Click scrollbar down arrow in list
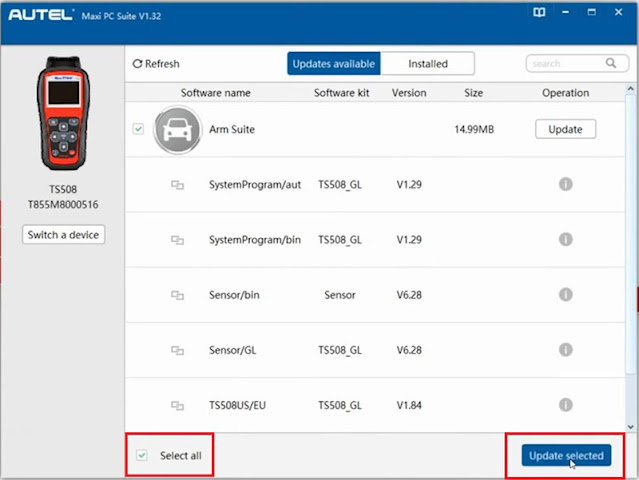Image resolution: width=639 pixels, height=480 pixels. pos(630,427)
